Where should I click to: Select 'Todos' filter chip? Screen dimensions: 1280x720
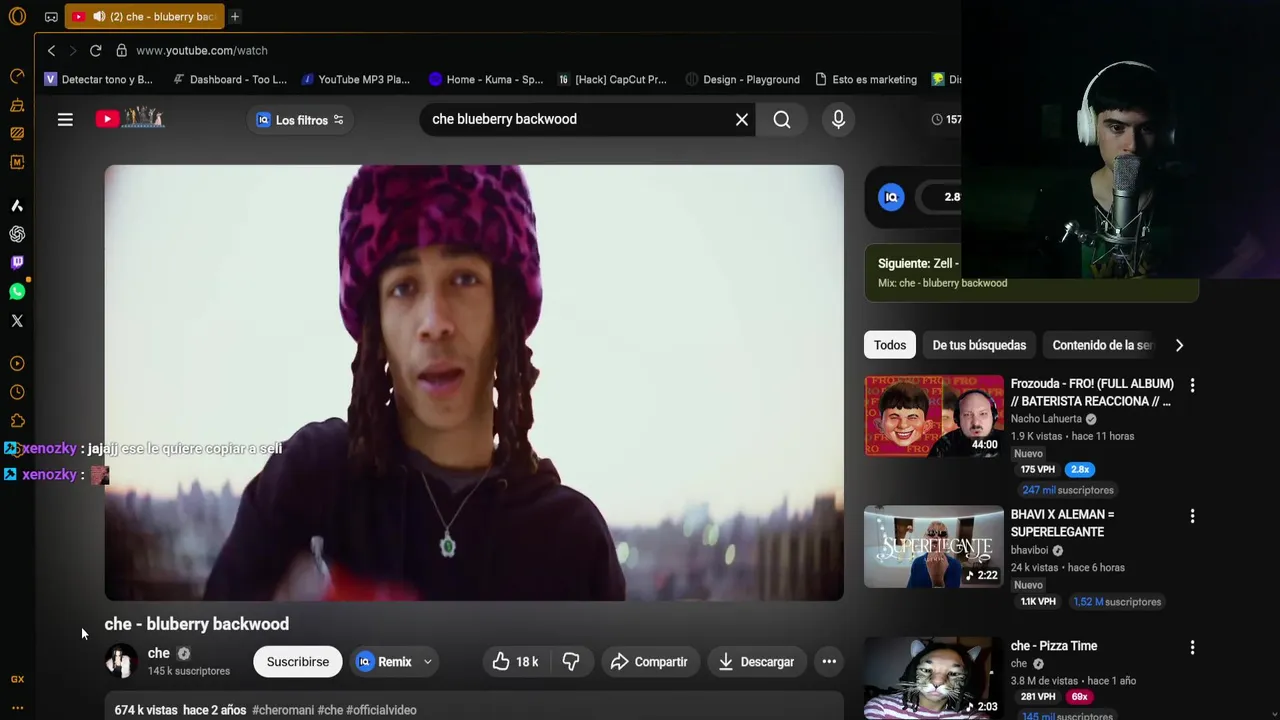(x=890, y=345)
